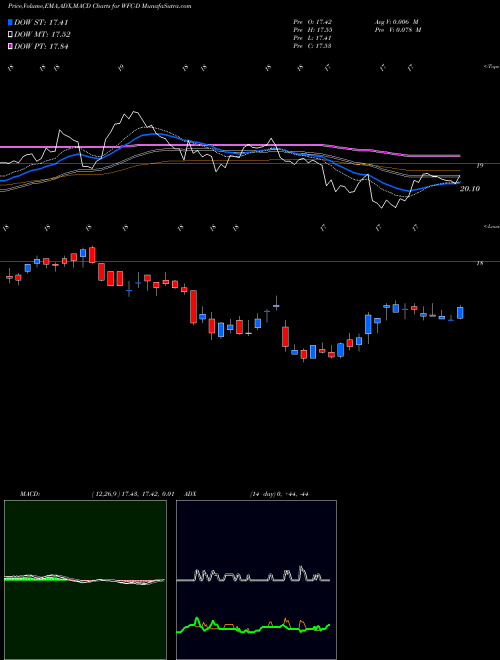Click the 'Avg V: 0.006 M' volume text
Screen dimensions: 500x660
[396, 21]
